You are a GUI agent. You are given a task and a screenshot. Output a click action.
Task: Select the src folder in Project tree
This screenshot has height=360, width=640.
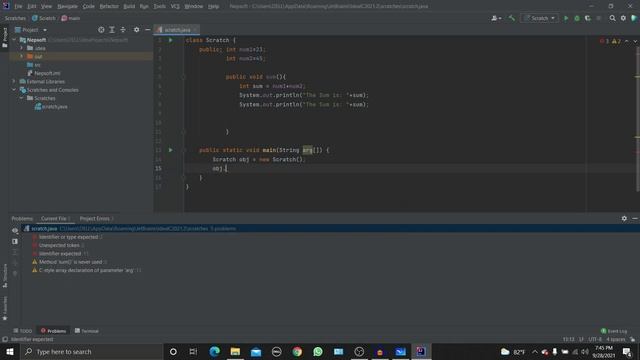point(34,65)
